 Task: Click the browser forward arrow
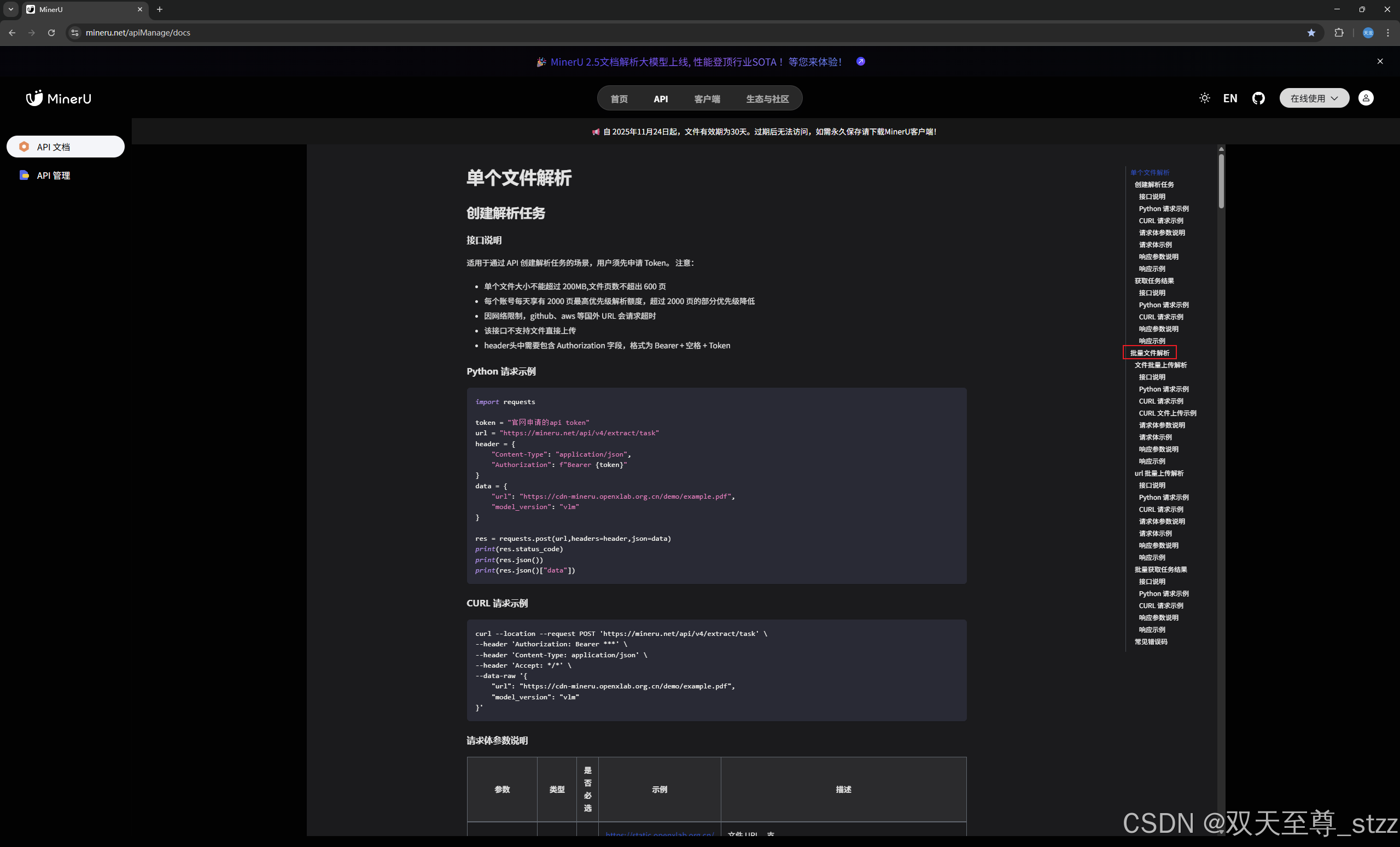(x=32, y=33)
